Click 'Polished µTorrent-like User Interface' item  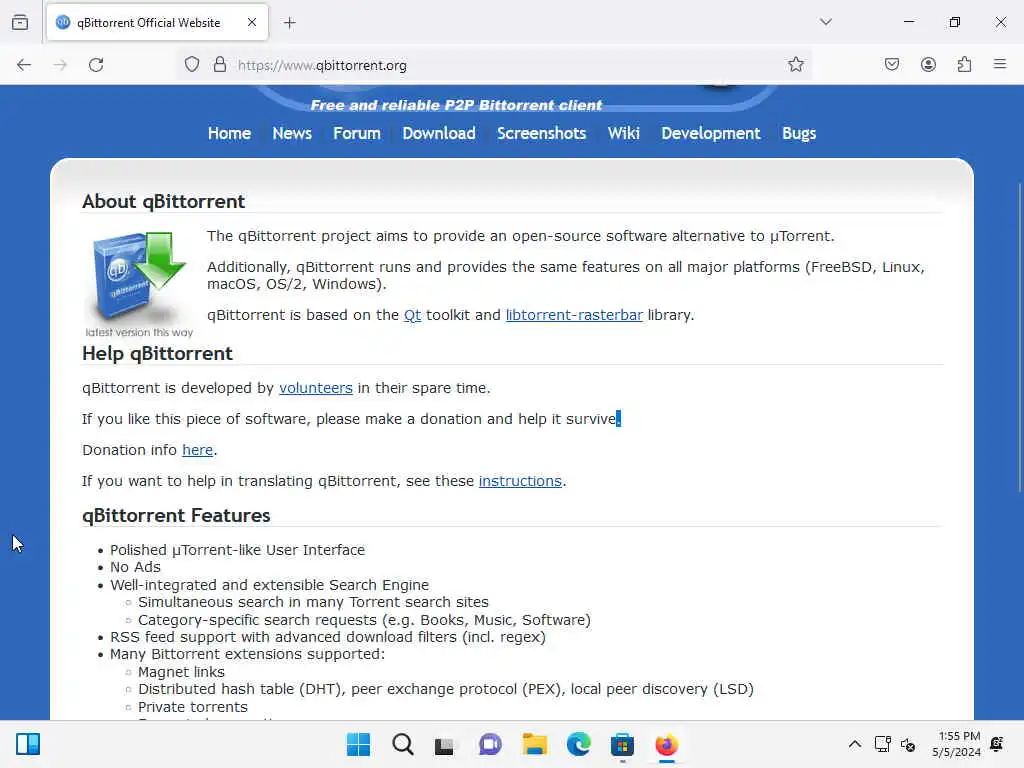point(237,550)
